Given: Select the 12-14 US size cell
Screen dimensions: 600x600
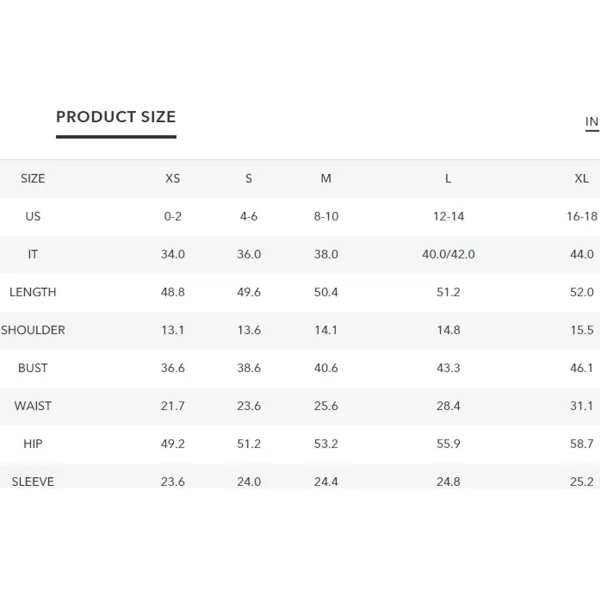Looking at the screenshot, I should tap(448, 216).
